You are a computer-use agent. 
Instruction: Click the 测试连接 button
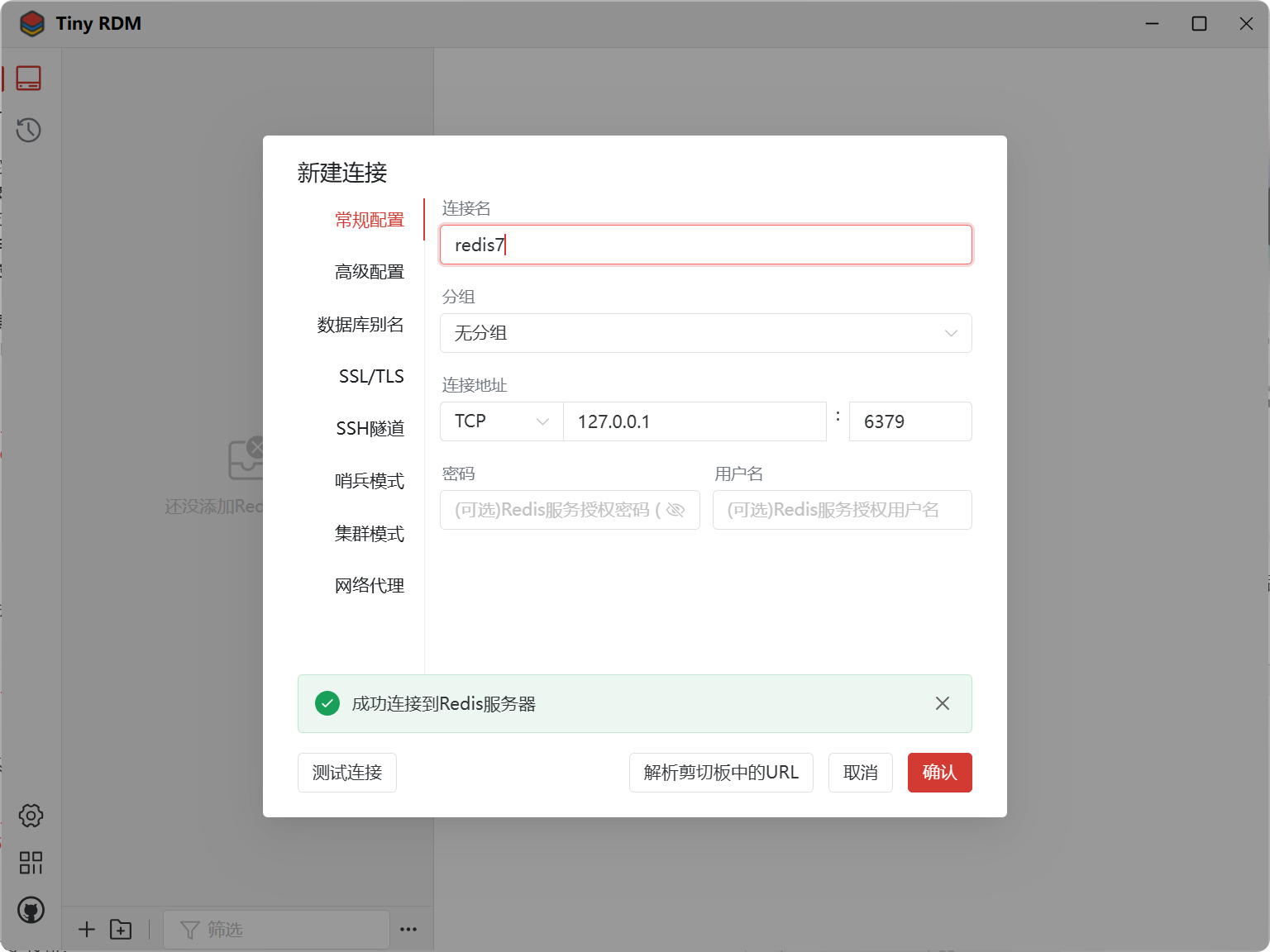347,773
